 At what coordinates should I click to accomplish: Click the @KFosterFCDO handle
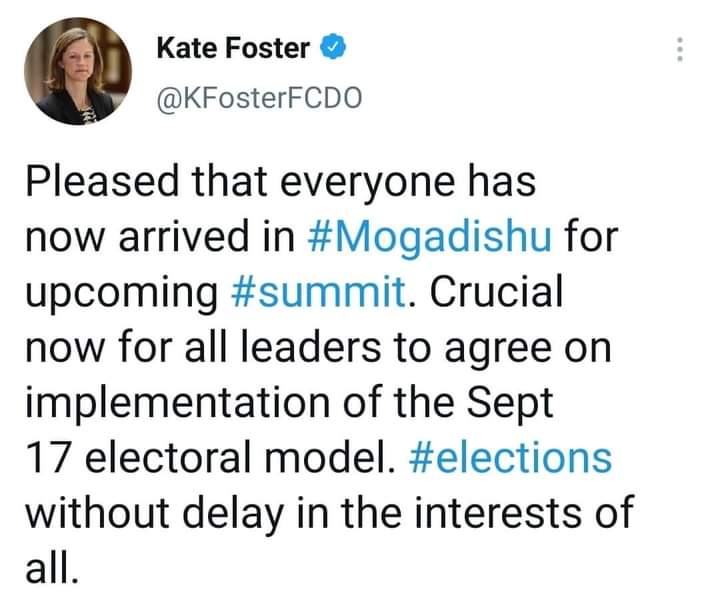[259, 98]
